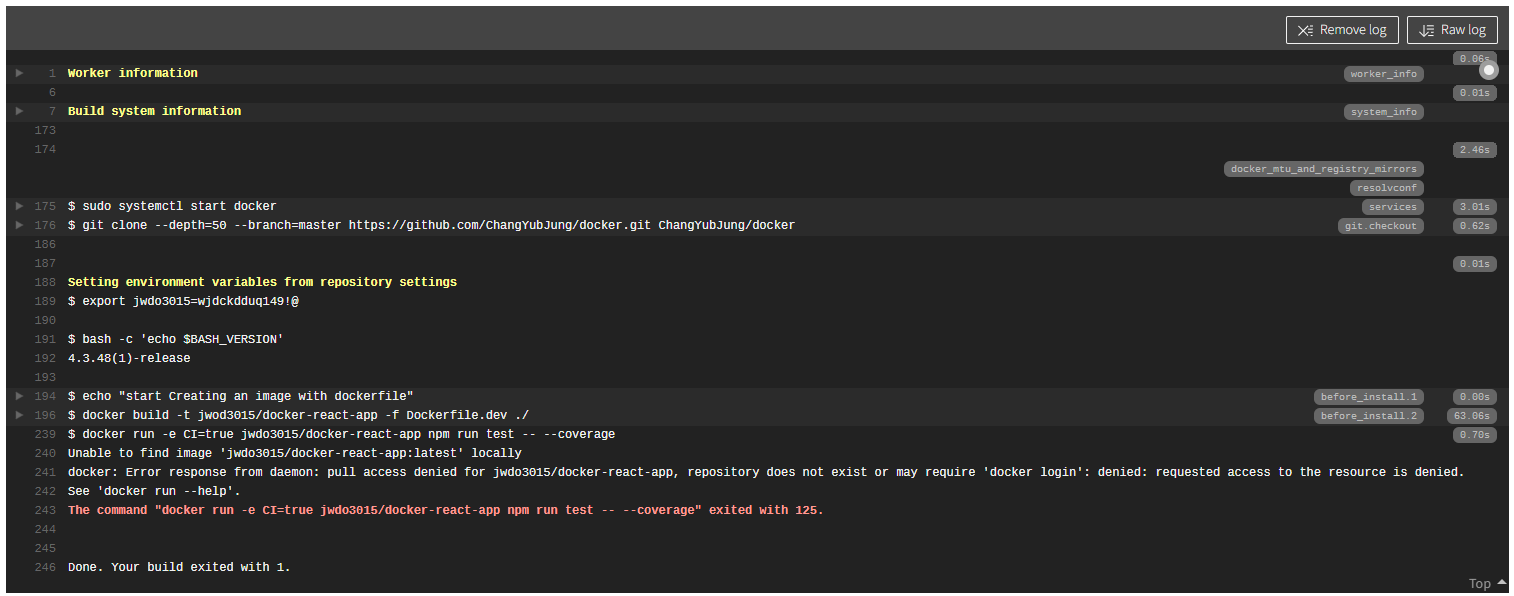
Task: Click line number 243 of the log
Action: click(x=45, y=510)
